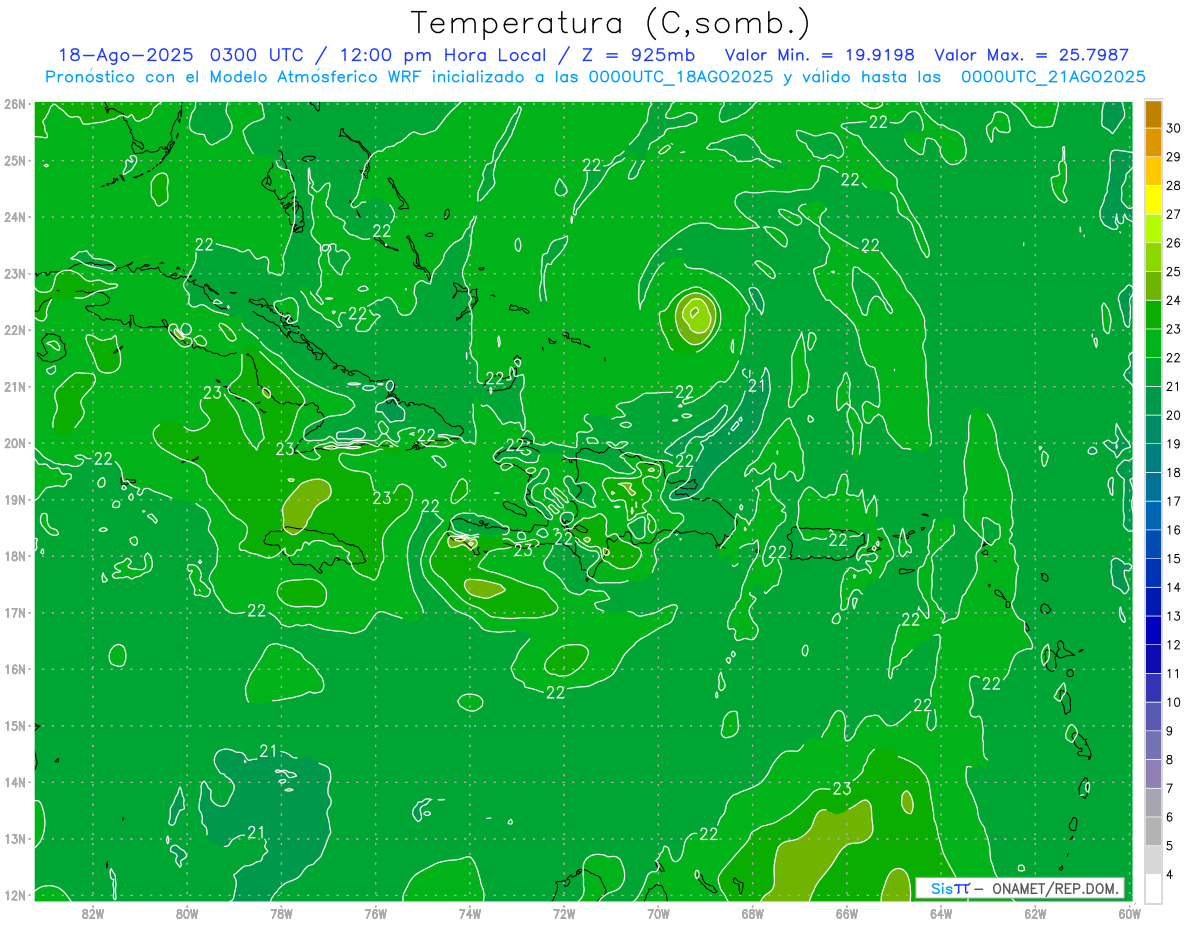Click the purple swatch between 7 and 8
The width and height of the screenshot is (1200, 927).
pyautogui.click(x=1153, y=773)
